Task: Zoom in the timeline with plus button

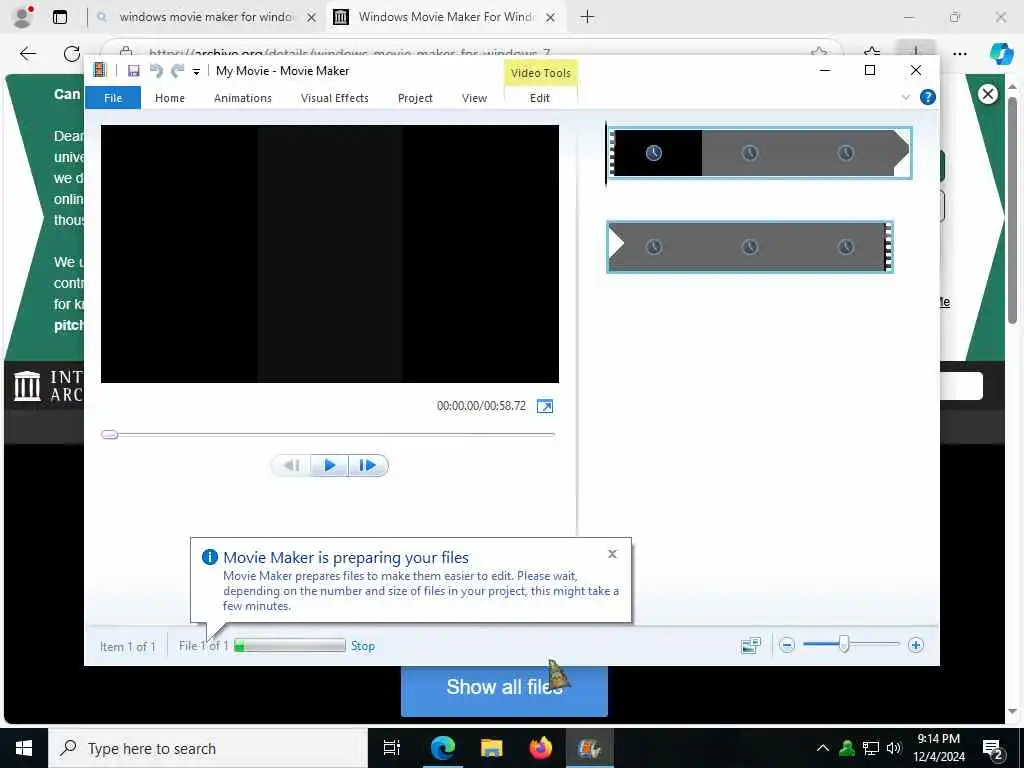Action: [x=916, y=645]
